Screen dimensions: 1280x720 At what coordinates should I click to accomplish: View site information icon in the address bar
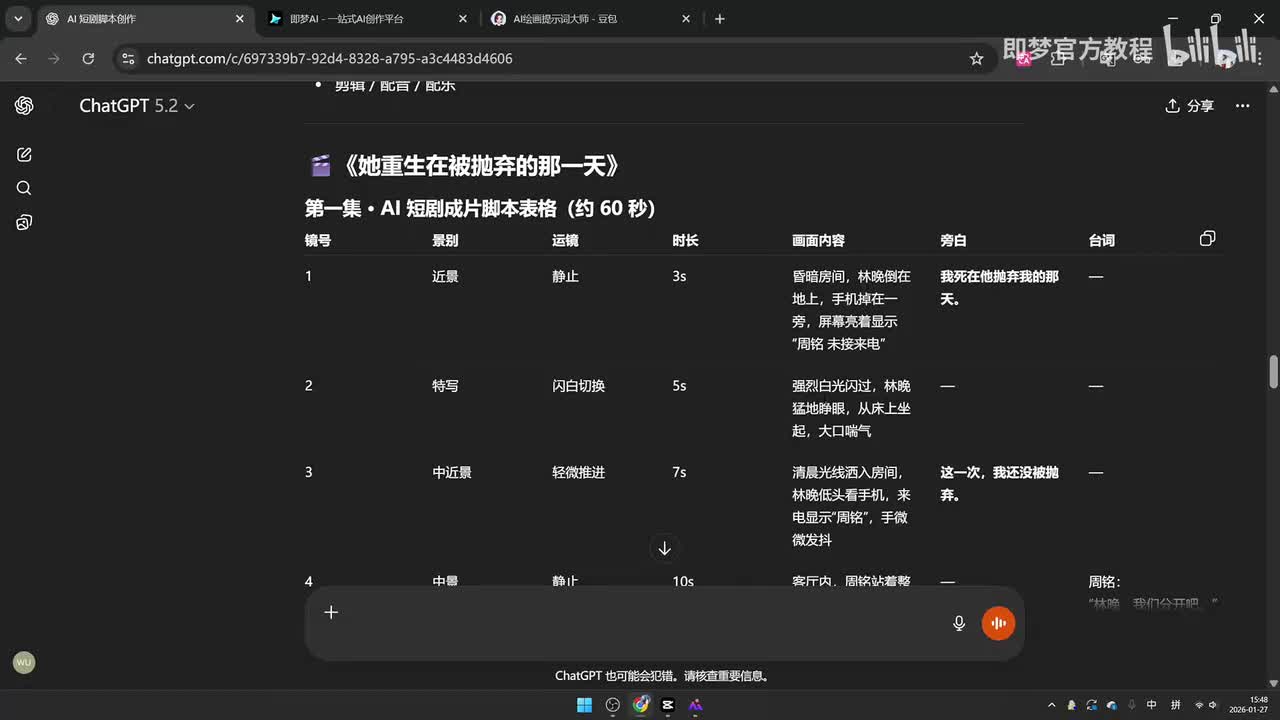pyautogui.click(x=127, y=59)
